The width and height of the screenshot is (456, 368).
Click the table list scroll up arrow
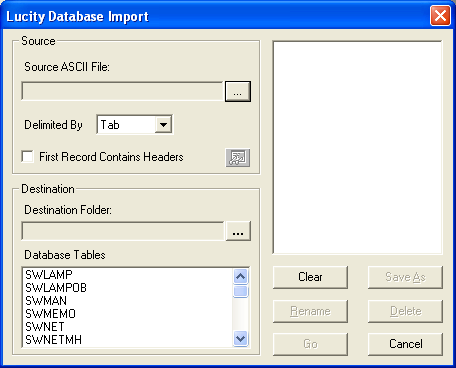tap(241, 276)
